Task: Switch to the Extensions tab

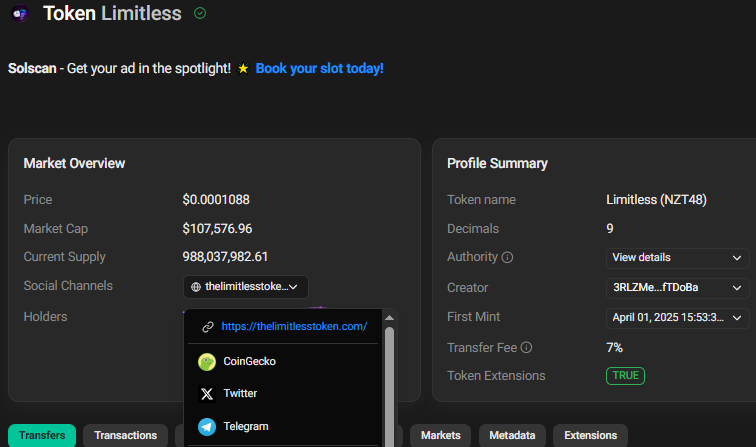Action: click(x=591, y=435)
